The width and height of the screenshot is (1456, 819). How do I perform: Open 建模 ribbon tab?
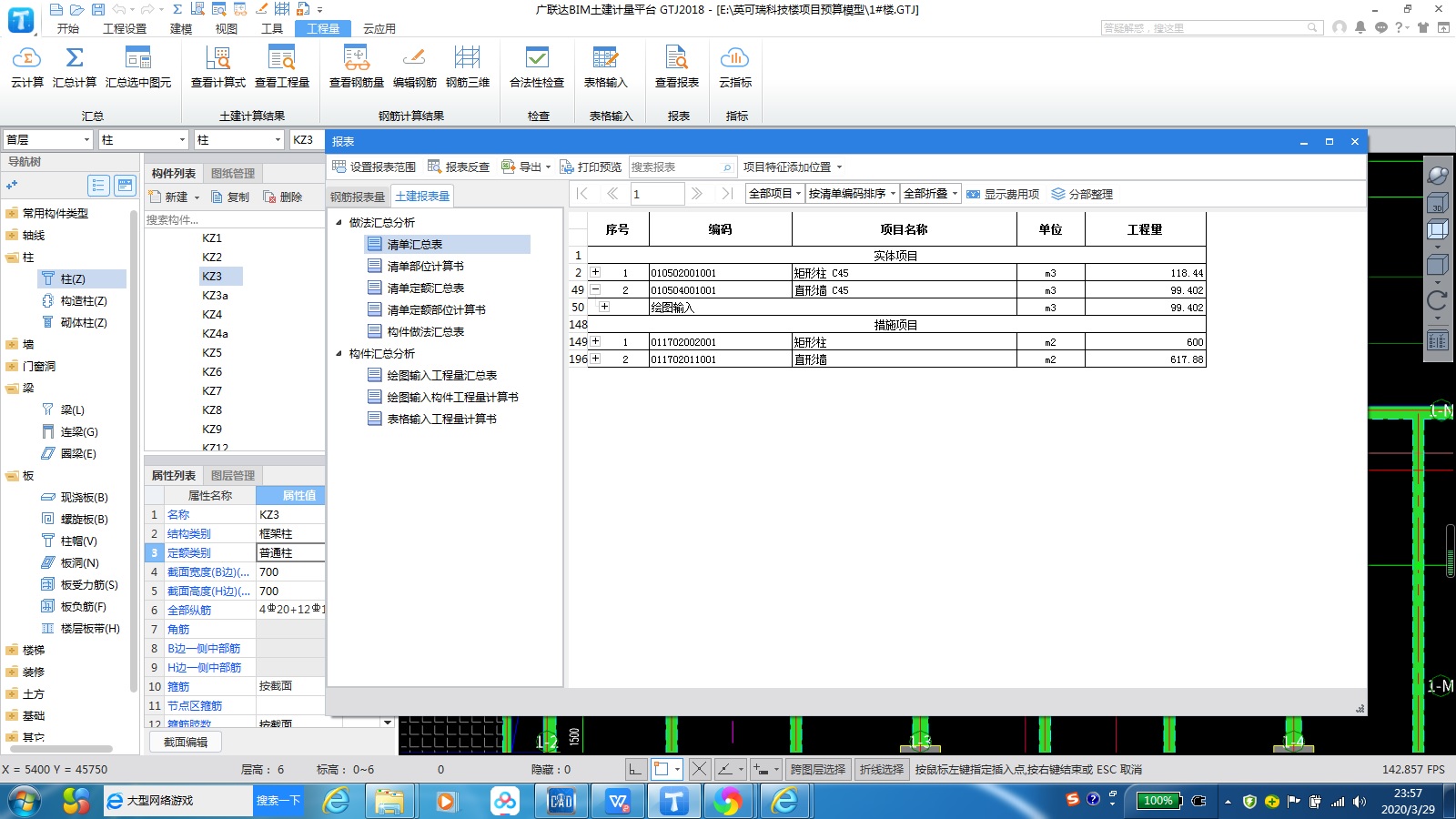tap(181, 28)
